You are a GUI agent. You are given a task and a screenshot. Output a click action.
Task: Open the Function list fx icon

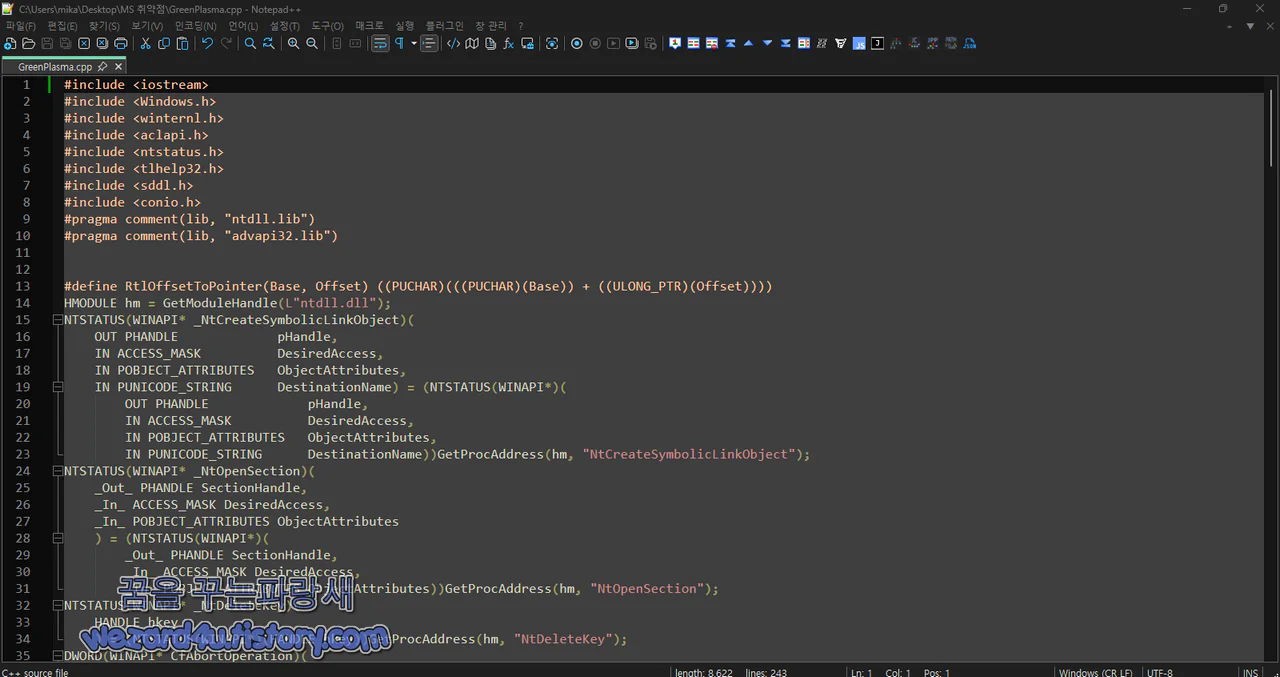508,44
